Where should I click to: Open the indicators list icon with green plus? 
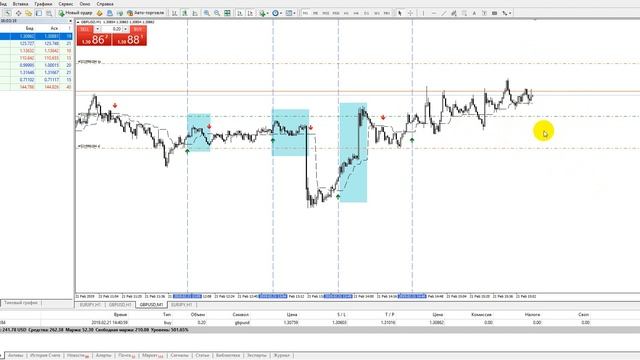click(x=262, y=13)
